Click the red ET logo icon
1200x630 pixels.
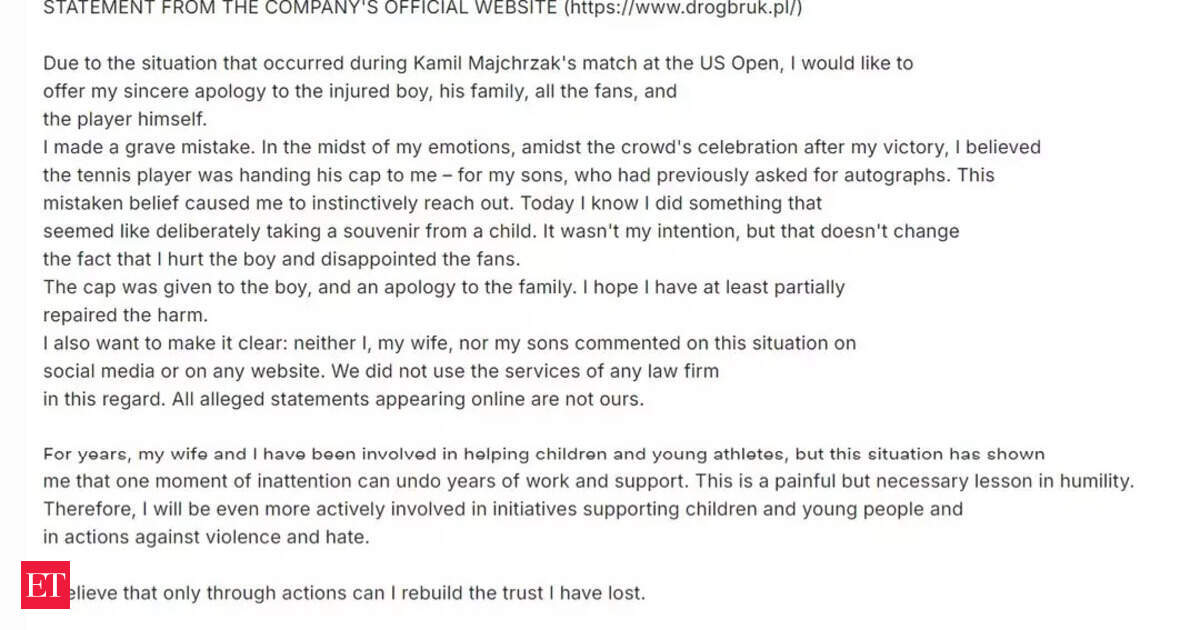[x=45, y=584]
